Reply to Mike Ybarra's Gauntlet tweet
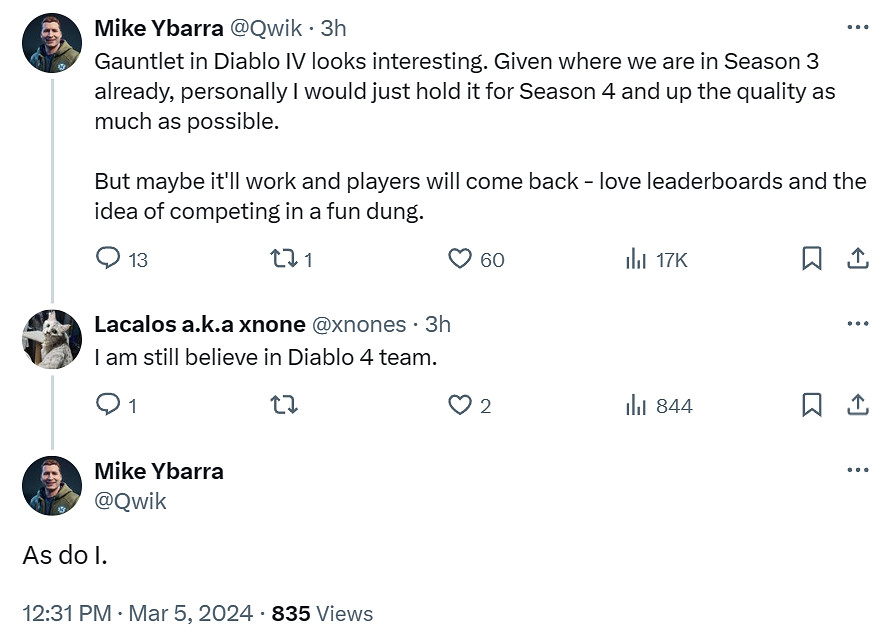This screenshot has height=641, width=893. [x=108, y=259]
